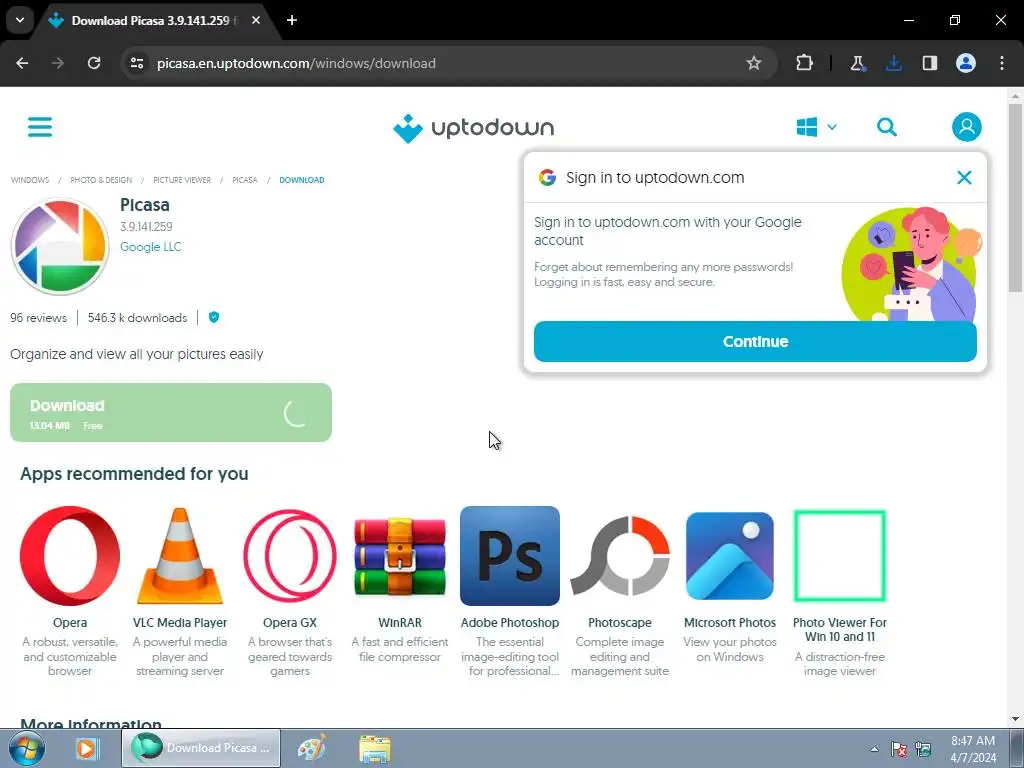Click the Uptodown logo
The height and width of the screenshot is (768, 1024).
pyautogui.click(x=473, y=128)
